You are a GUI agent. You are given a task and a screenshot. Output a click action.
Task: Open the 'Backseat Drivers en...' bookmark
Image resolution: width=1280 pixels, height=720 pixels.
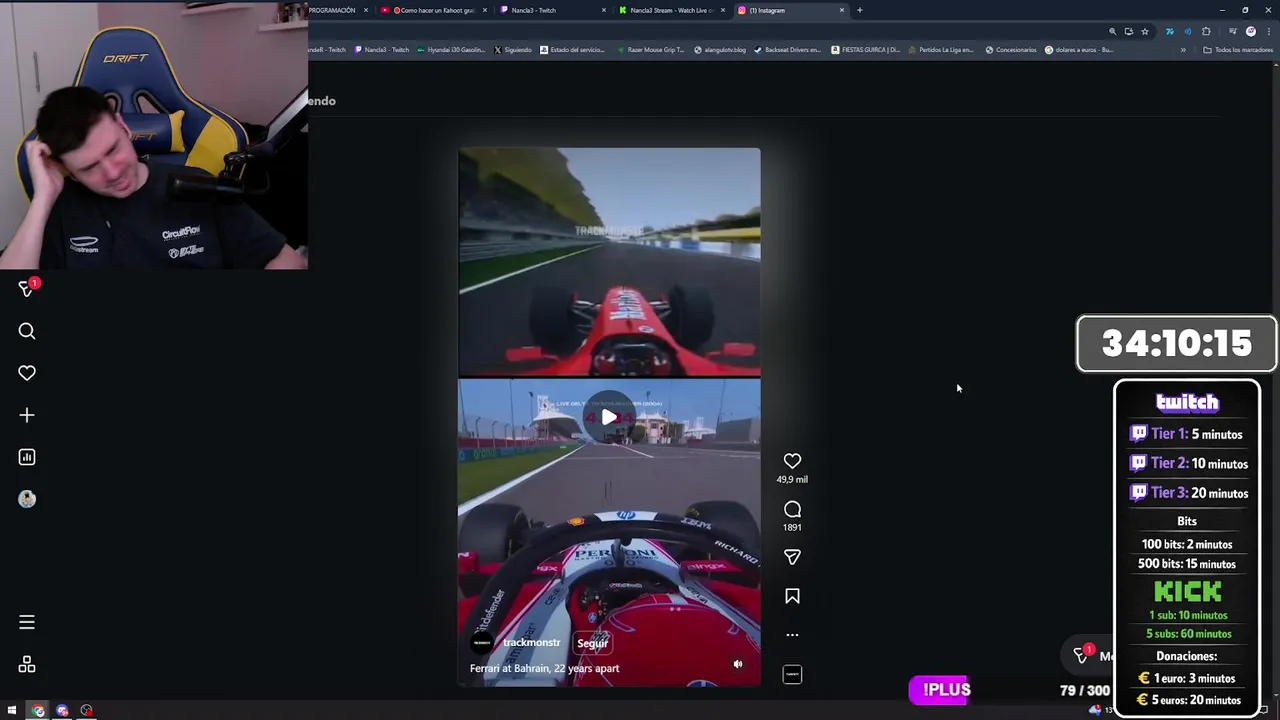tap(788, 49)
